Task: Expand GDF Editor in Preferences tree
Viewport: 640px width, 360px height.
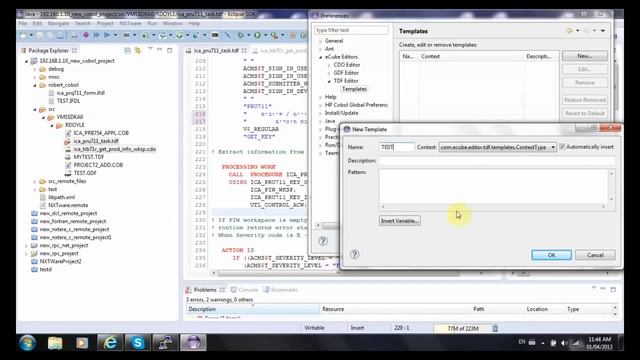Action: pyautogui.click(x=329, y=73)
